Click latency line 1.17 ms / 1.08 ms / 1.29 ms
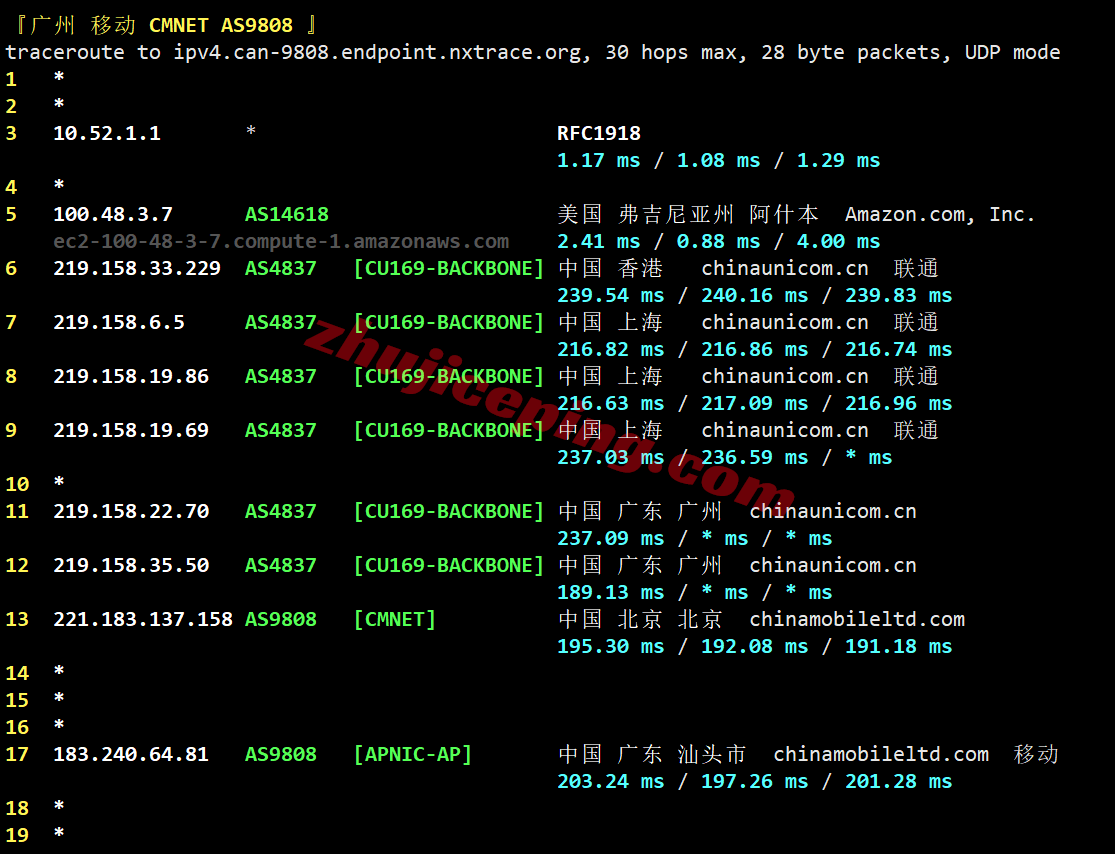The image size is (1115, 854). pyautogui.click(x=718, y=161)
